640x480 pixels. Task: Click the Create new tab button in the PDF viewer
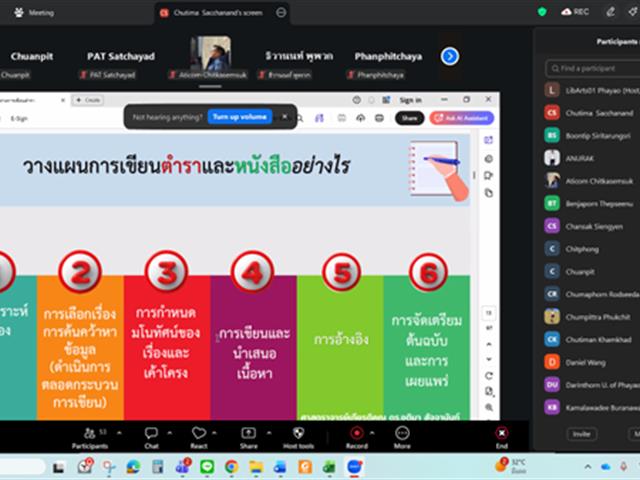point(88,100)
